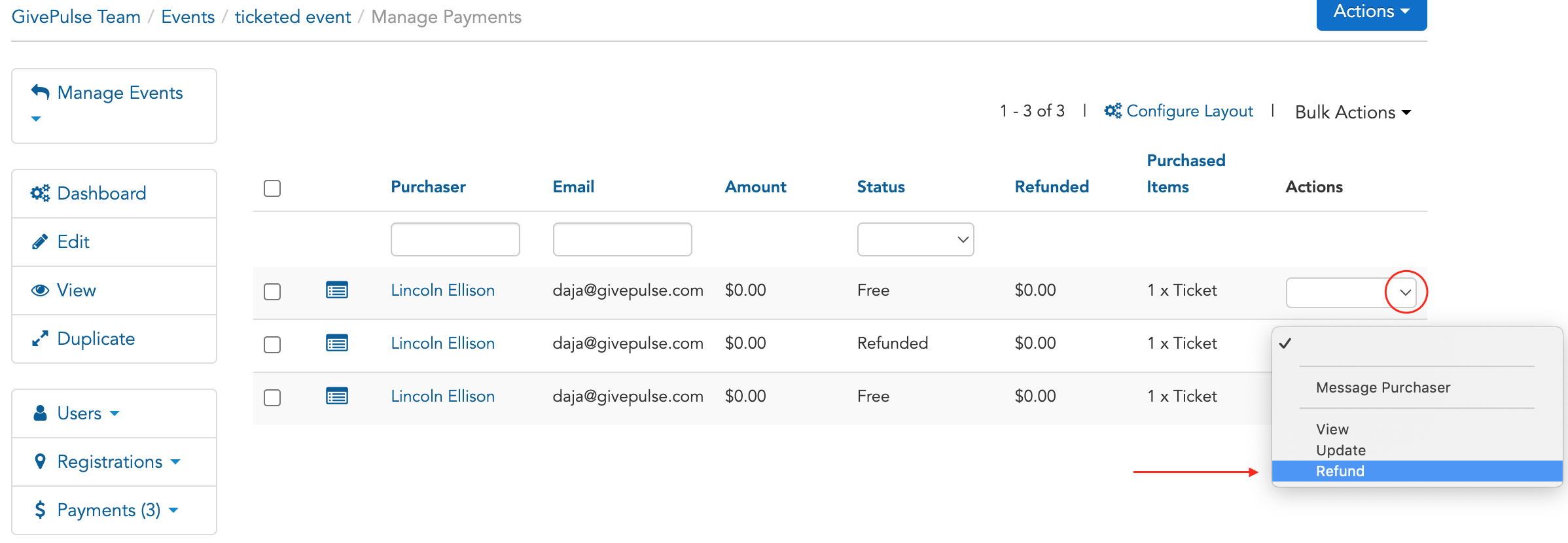Go to Events breadcrumb
This screenshot has height=543, width=1568.
(x=188, y=16)
